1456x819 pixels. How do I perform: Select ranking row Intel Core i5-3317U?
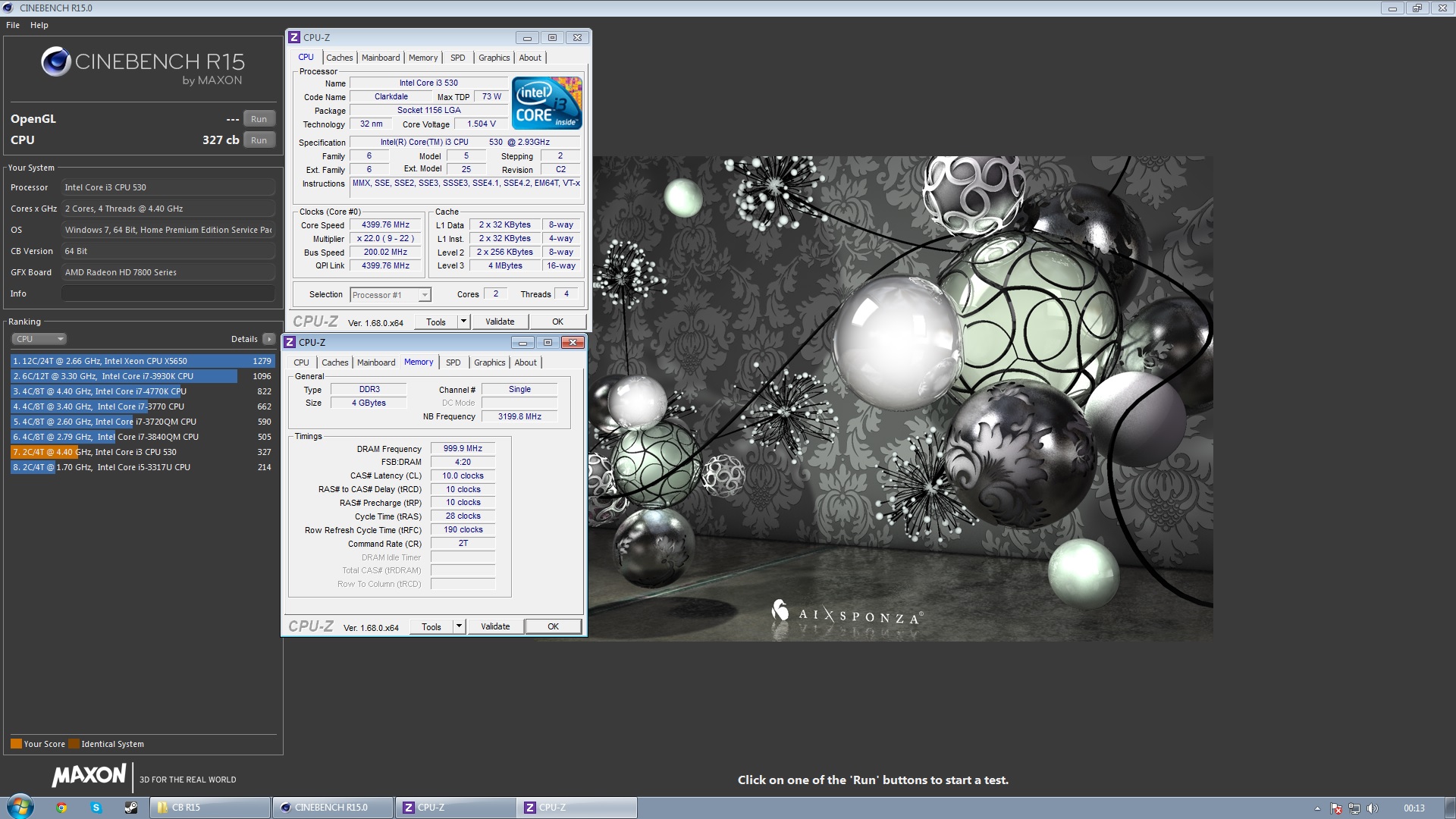tap(143, 467)
